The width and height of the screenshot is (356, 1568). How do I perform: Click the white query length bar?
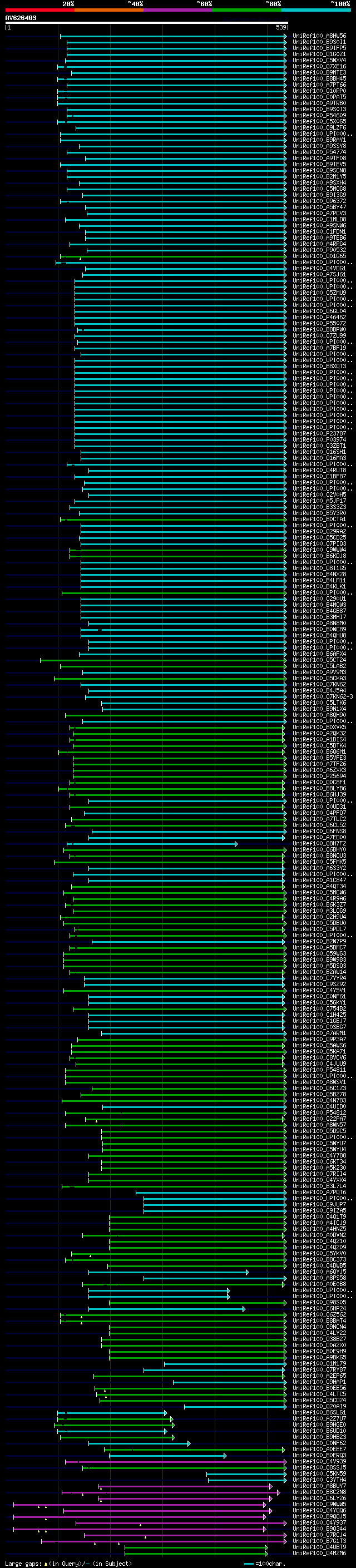pos(146,22)
